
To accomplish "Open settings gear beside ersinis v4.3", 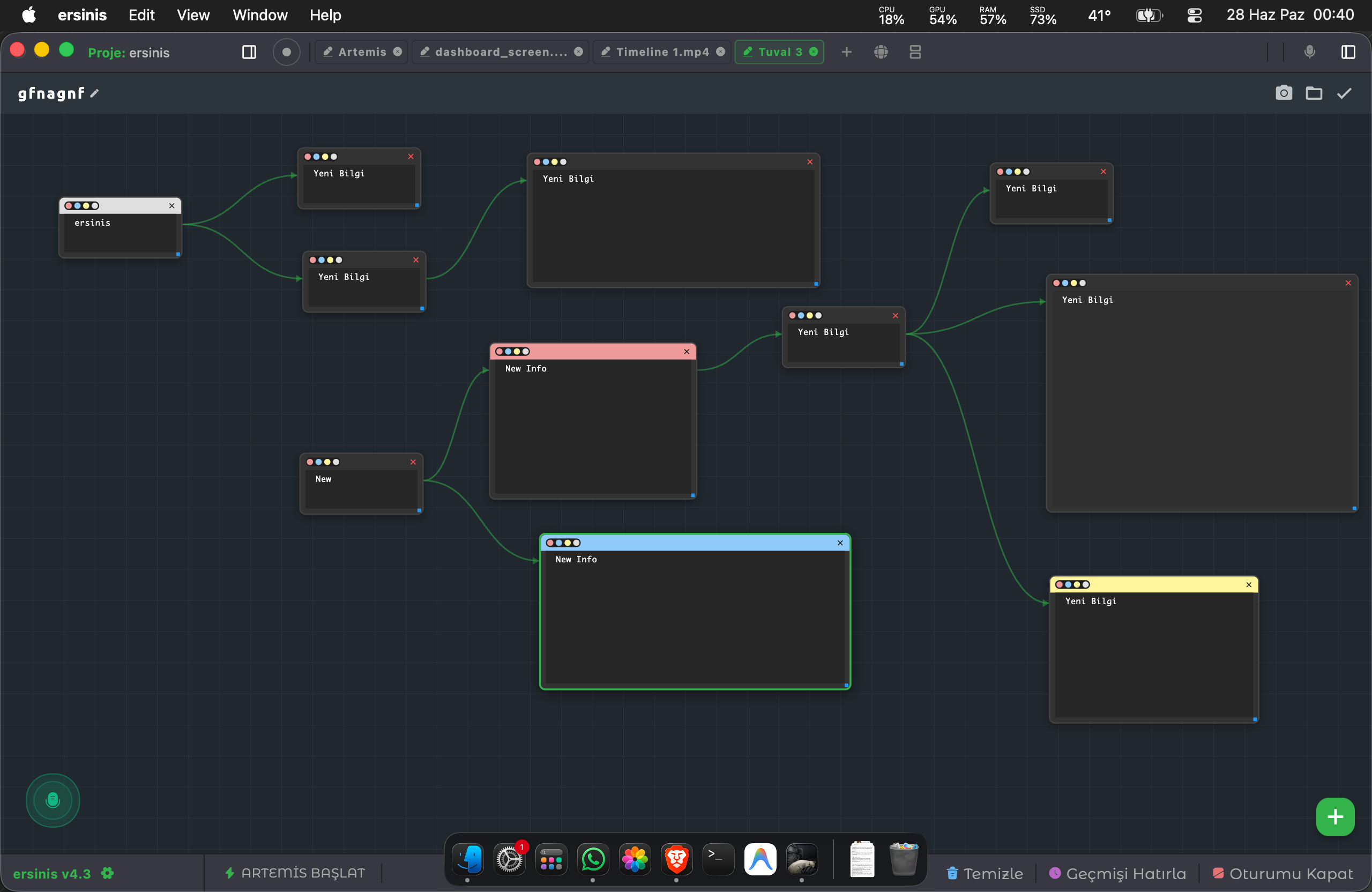I will (x=107, y=874).
